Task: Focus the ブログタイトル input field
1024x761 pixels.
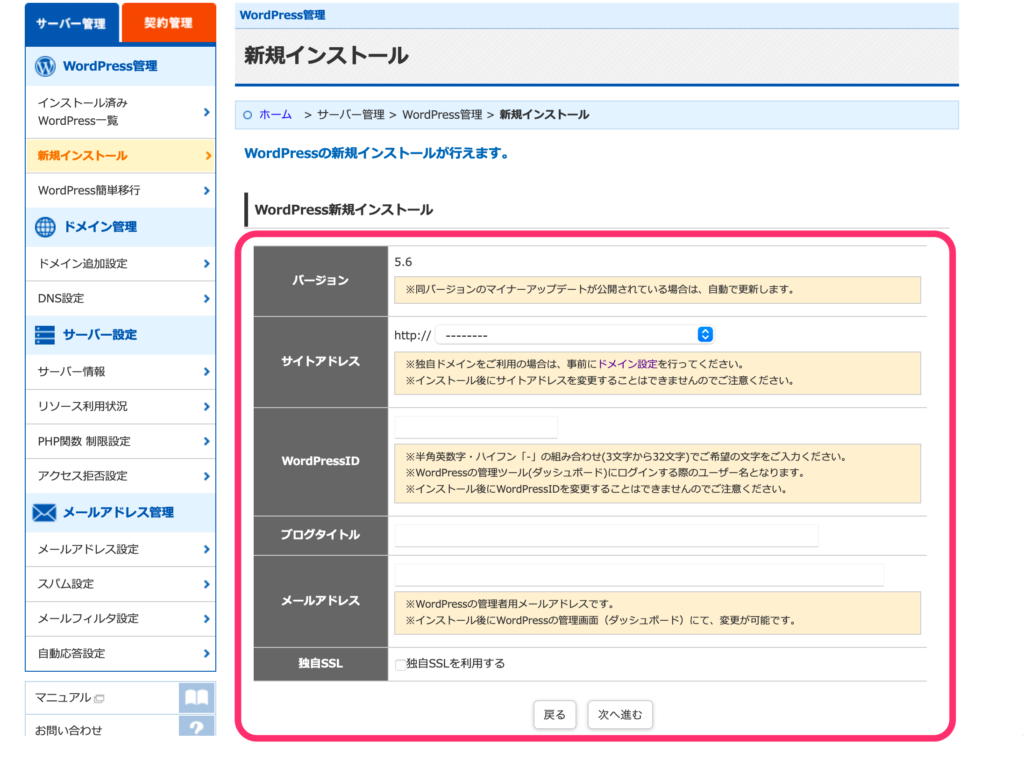Action: pyautogui.click(x=606, y=535)
